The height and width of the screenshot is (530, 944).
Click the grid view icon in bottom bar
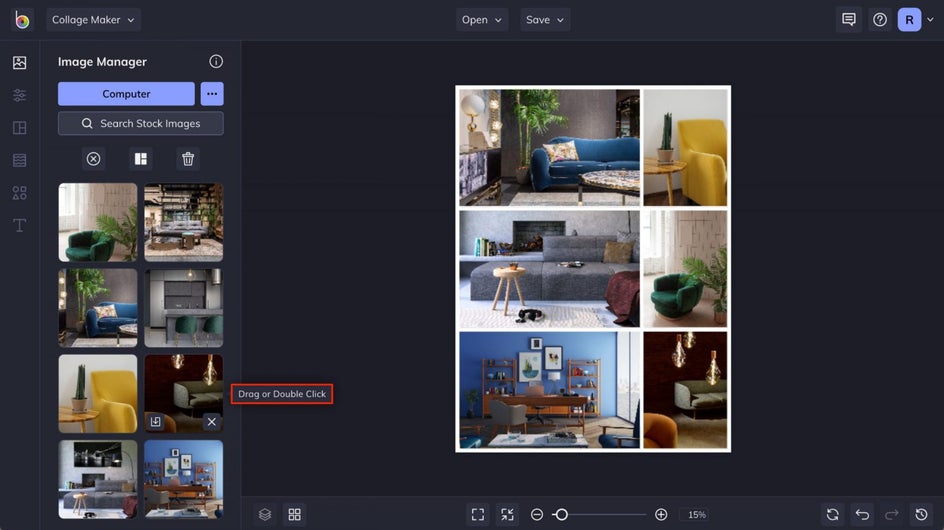pyautogui.click(x=294, y=514)
